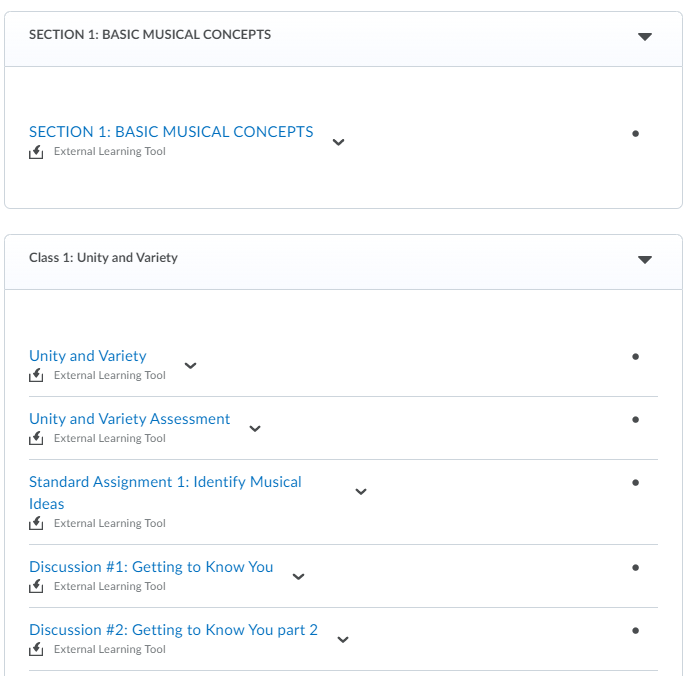Click completion dot for Discussion #2 item

pos(635,630)
